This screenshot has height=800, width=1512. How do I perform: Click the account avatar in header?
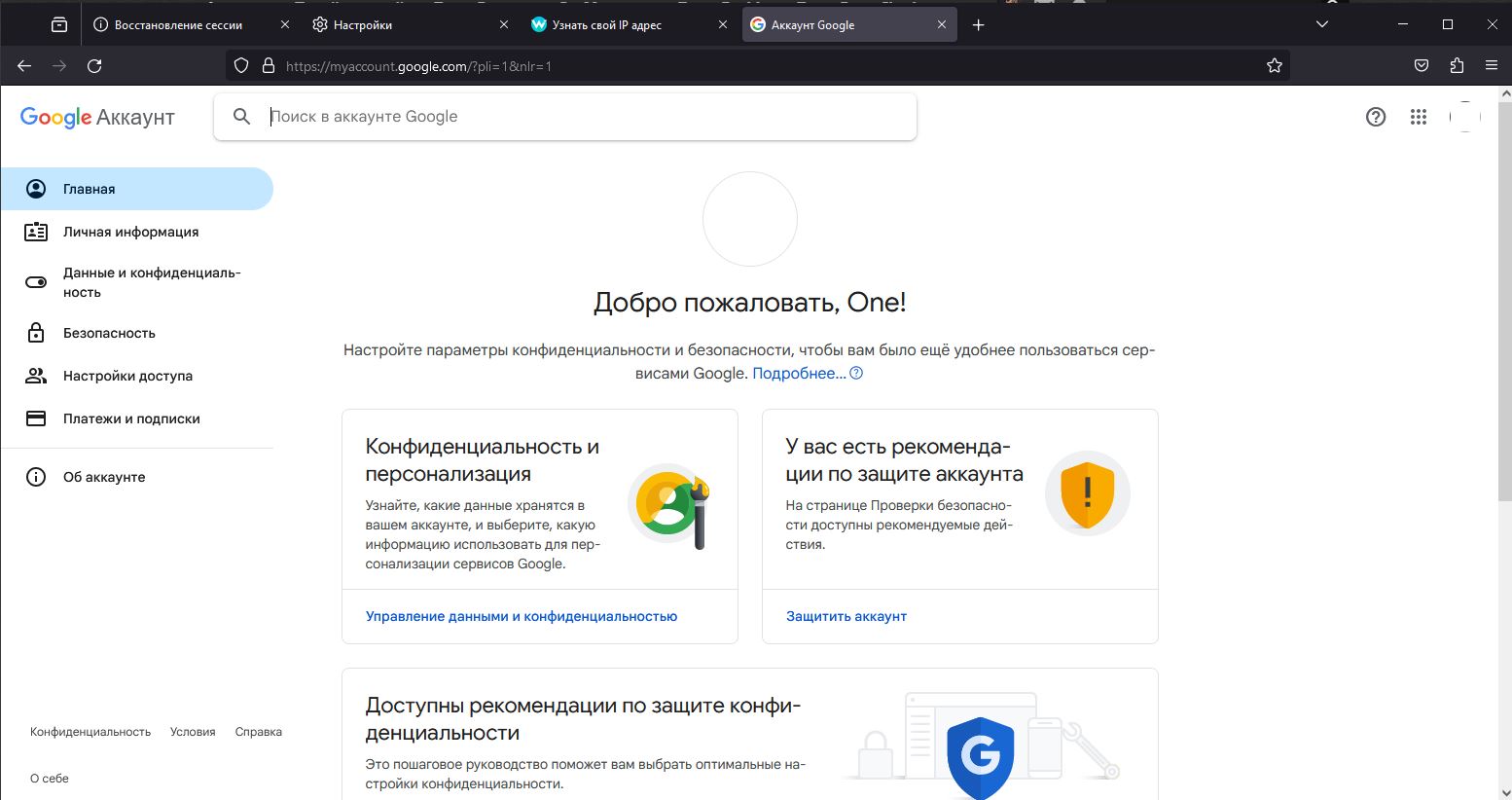pos(1464,117)
